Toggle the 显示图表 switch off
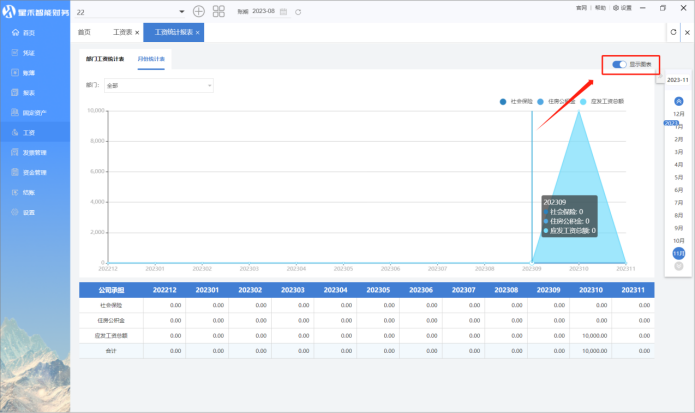Image resolution: width=695 pixels, height=413 pixels. tap(620, 65)
